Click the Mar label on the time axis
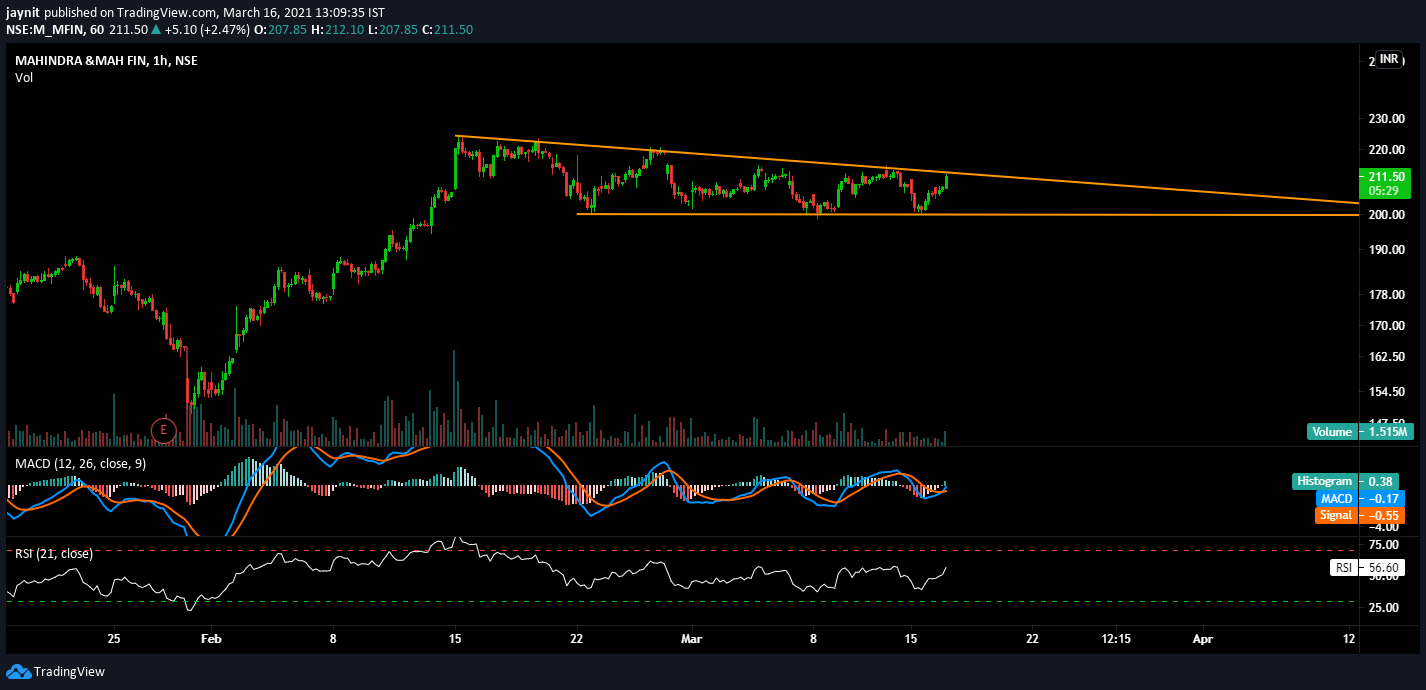Viewport: 1426px width, 690px height. coord(691,638)
